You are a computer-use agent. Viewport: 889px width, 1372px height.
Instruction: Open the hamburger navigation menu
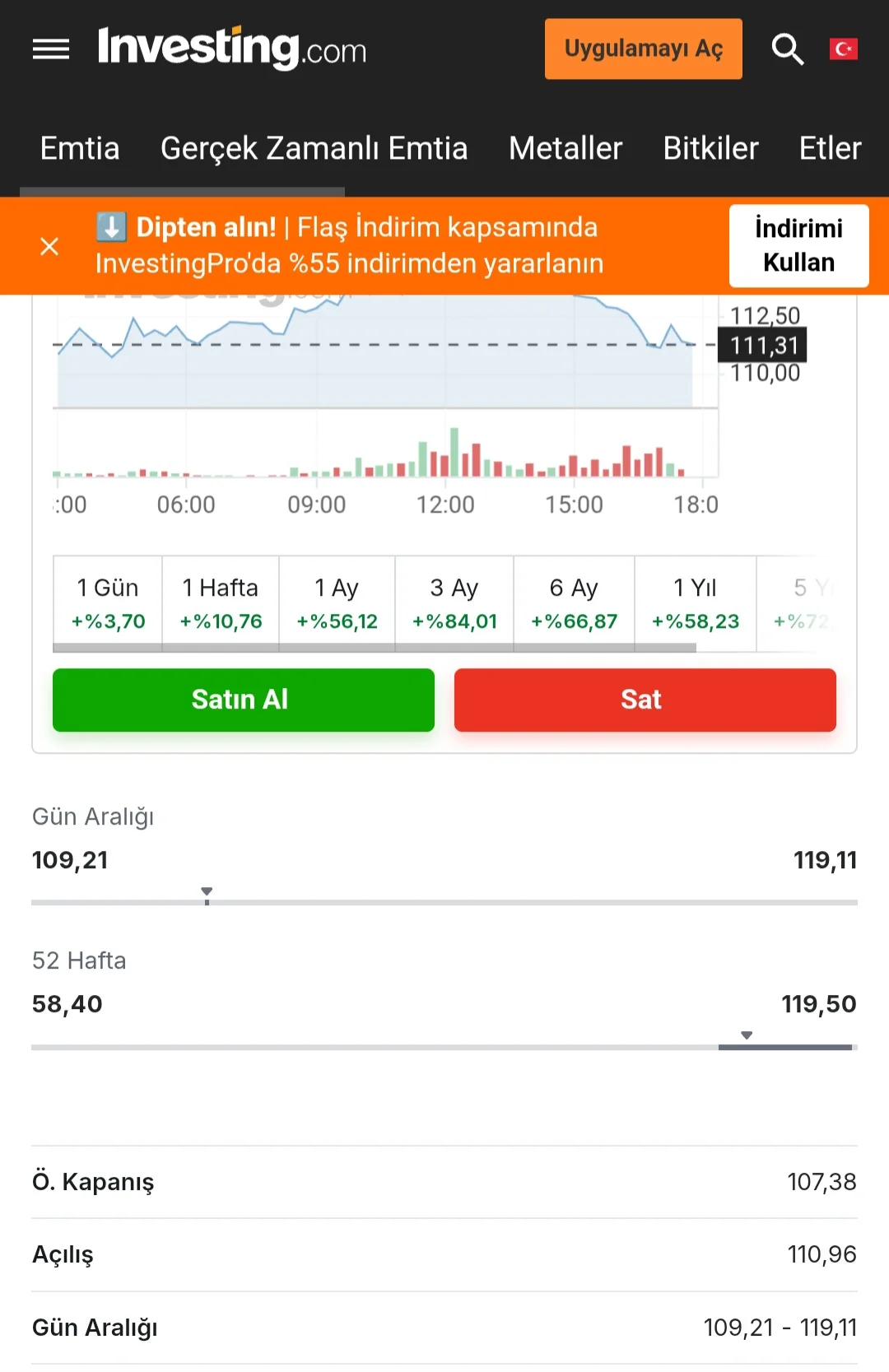point(50,50)
